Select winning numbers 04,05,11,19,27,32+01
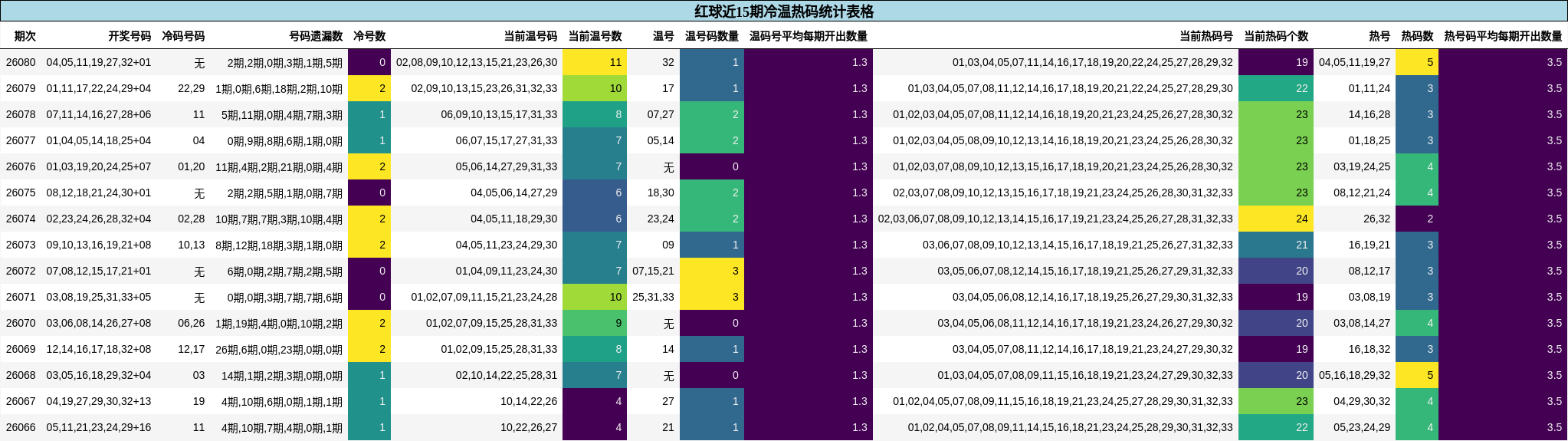Viewport: 1568px width, 441px height. (99, 62)
